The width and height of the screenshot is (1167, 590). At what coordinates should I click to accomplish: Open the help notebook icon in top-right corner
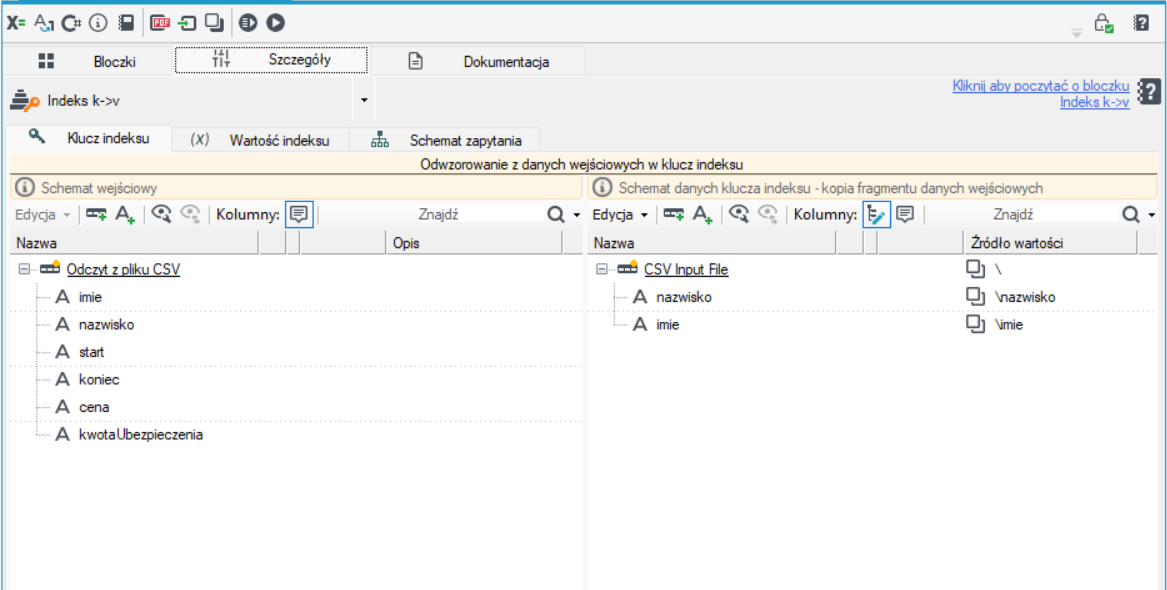click(x=1141, y=23)
